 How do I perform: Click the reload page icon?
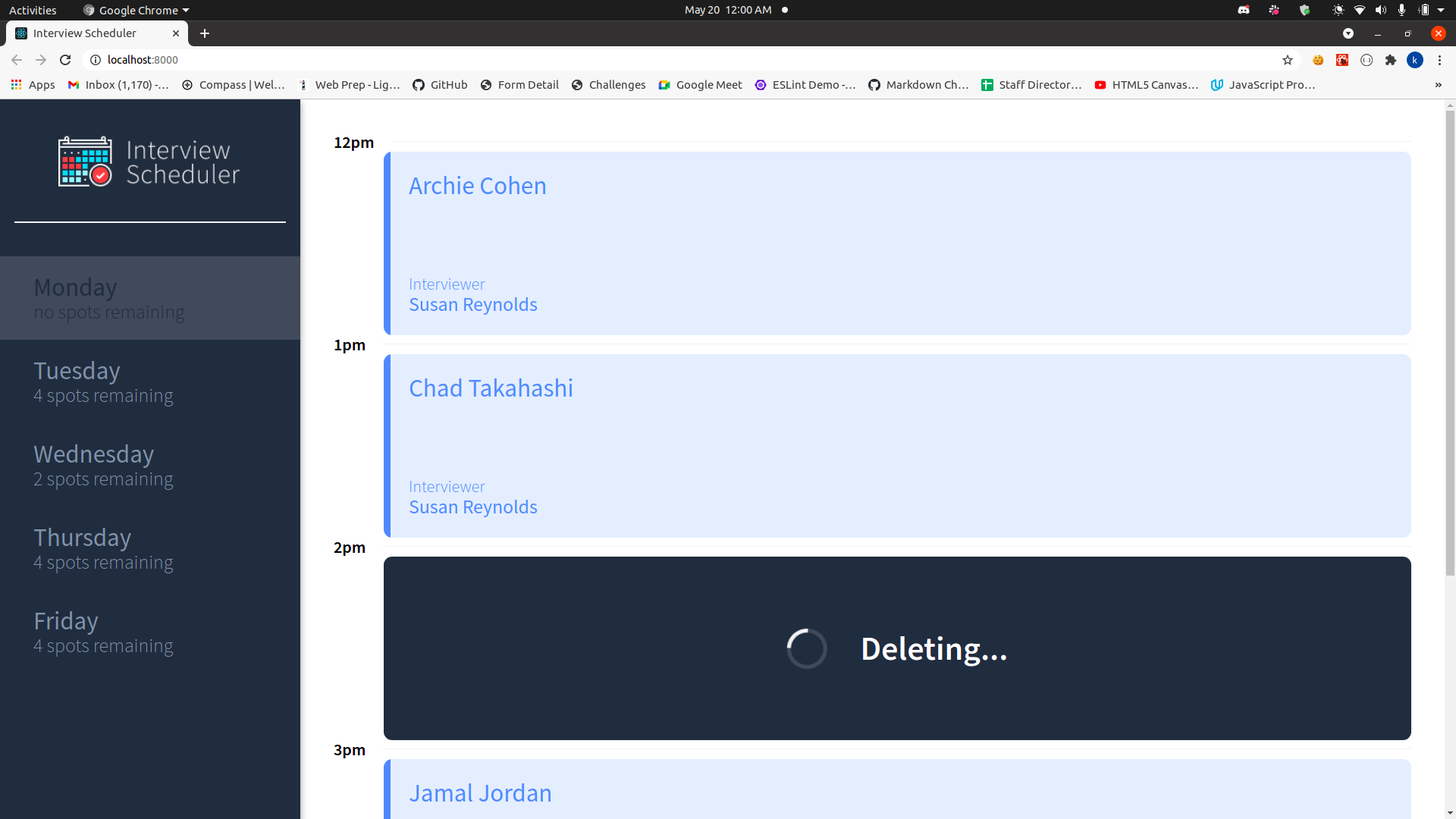pos(65,60)
